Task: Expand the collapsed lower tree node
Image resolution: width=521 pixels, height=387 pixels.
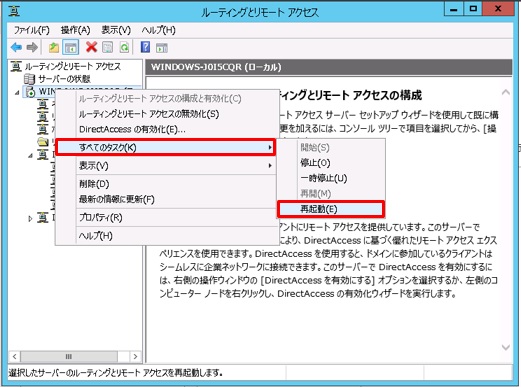Action: 30,219
